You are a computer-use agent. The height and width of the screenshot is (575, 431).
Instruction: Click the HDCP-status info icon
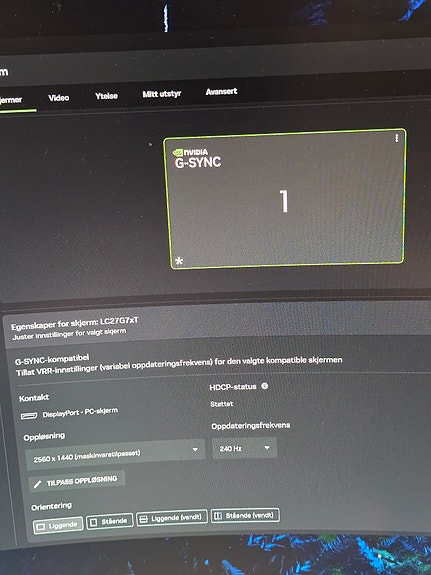(264, 386)
